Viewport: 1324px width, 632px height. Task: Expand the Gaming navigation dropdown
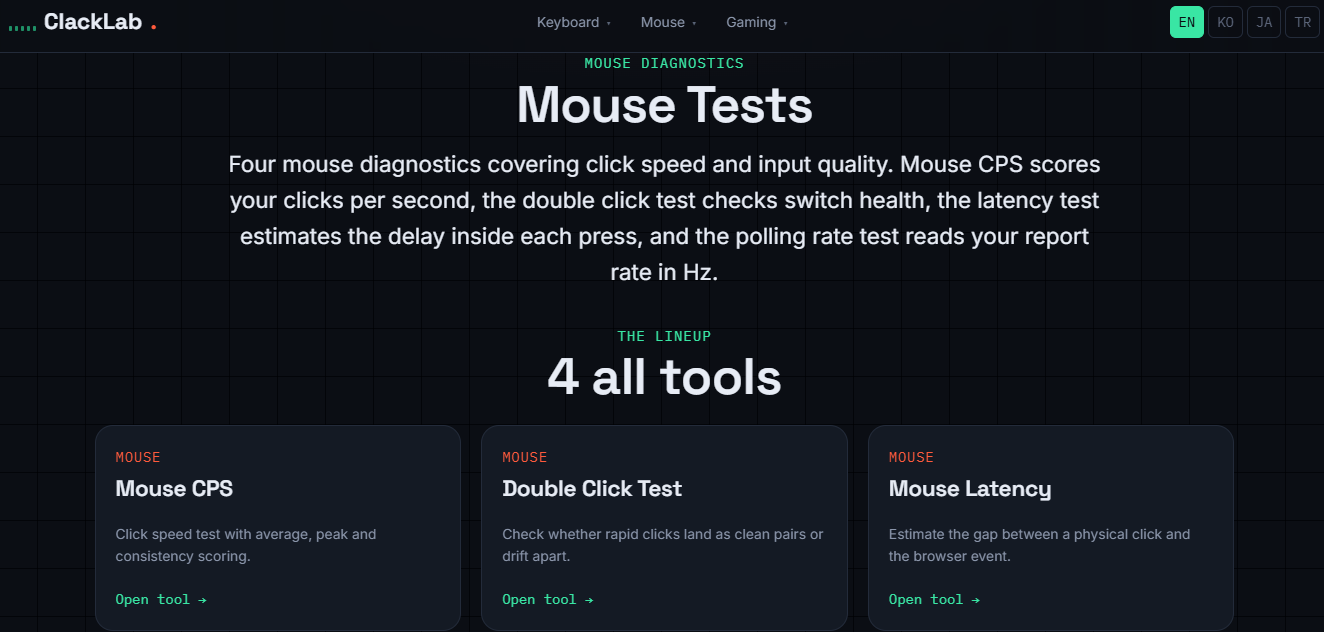757,22
